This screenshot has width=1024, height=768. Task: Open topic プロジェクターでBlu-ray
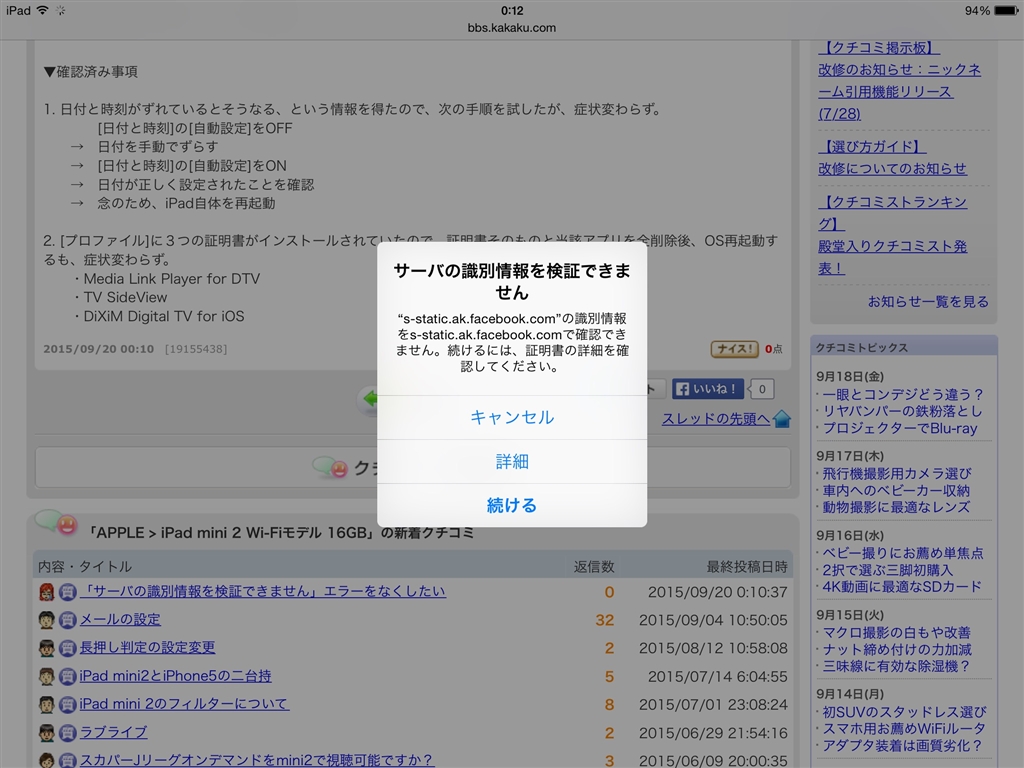[x=900, y=428]
